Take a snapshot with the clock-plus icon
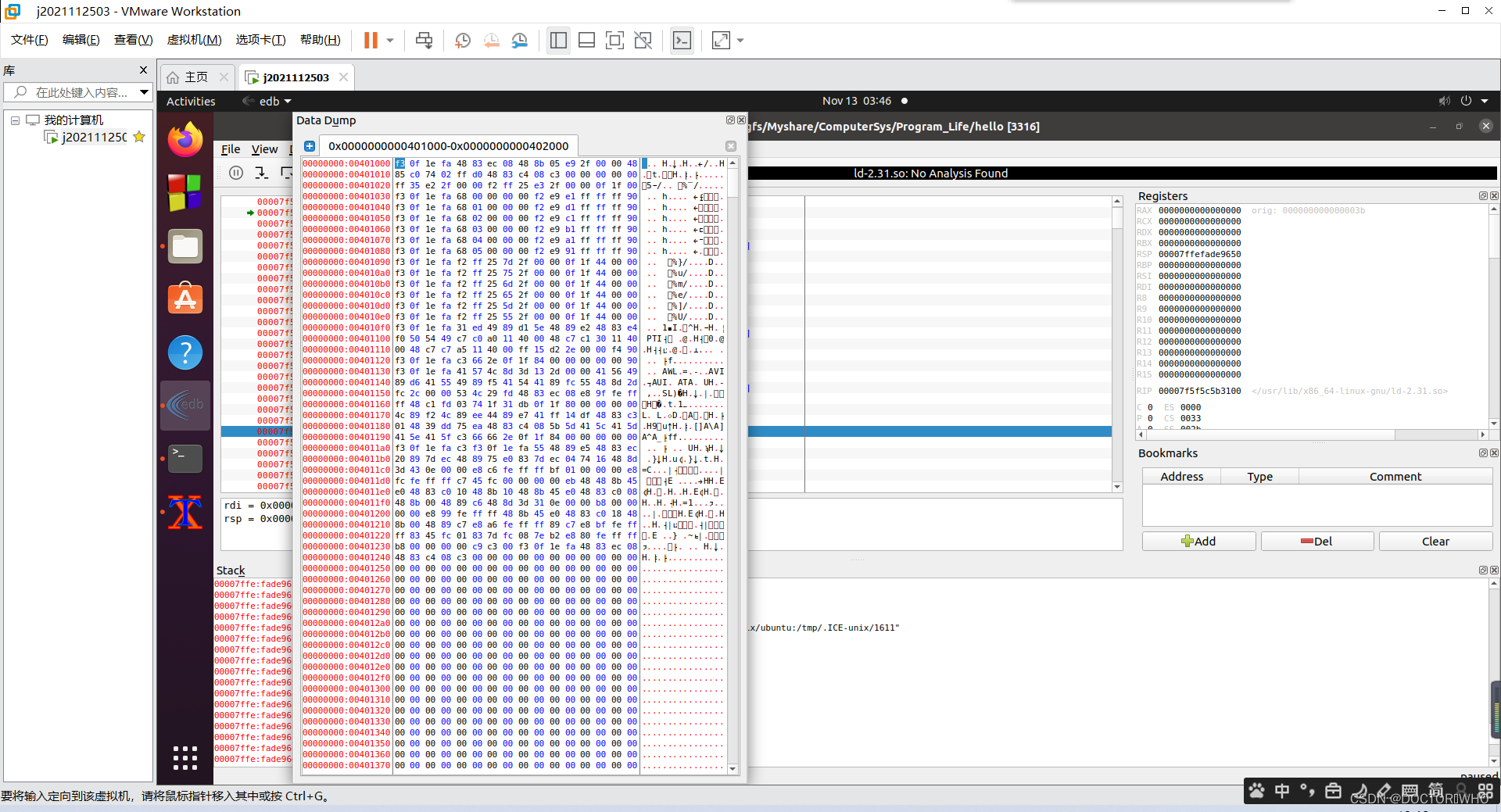 463,41
